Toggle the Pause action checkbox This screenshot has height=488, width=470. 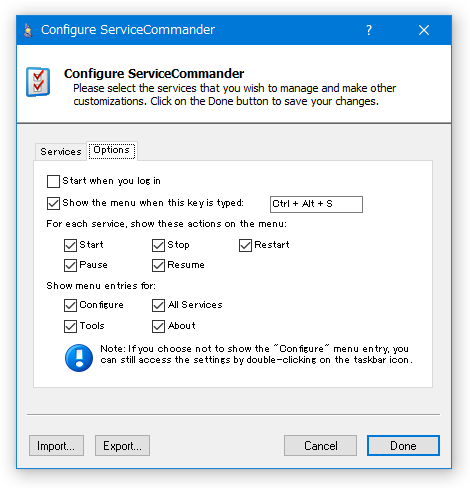(70, 266)
